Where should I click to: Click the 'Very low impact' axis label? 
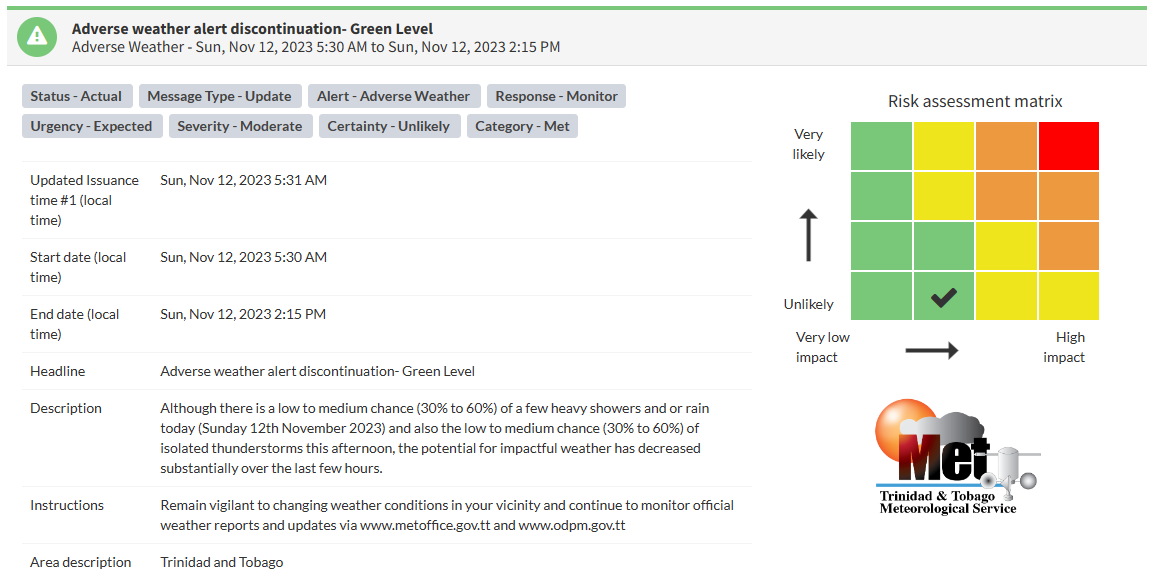822,347
